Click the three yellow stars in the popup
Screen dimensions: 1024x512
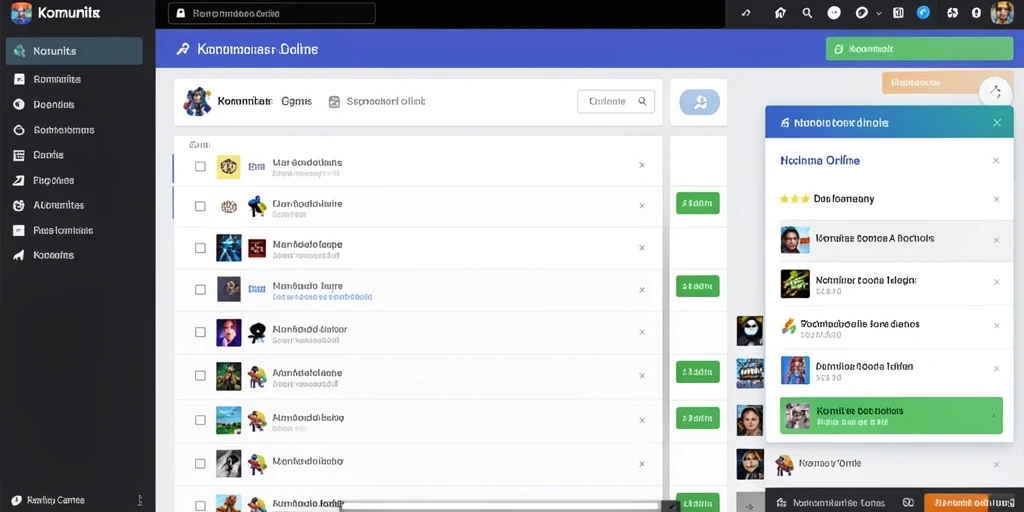click(x=795, y=199)
